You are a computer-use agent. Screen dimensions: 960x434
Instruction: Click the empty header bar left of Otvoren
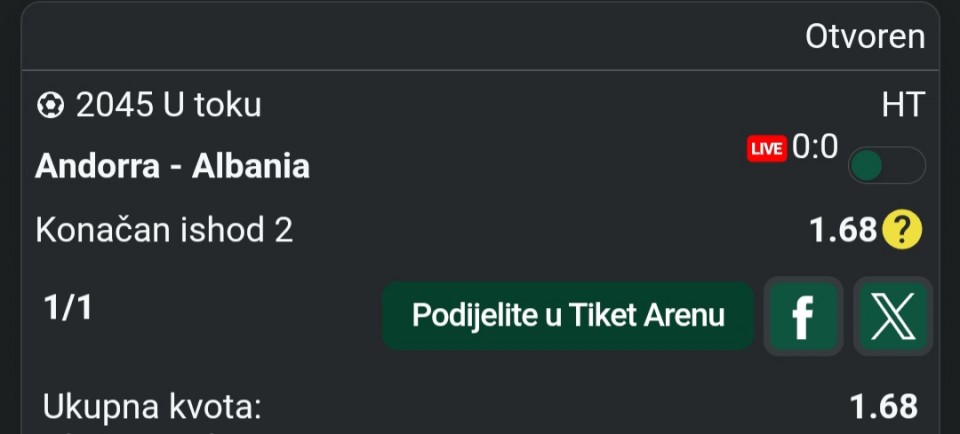(x=400, y=37)
